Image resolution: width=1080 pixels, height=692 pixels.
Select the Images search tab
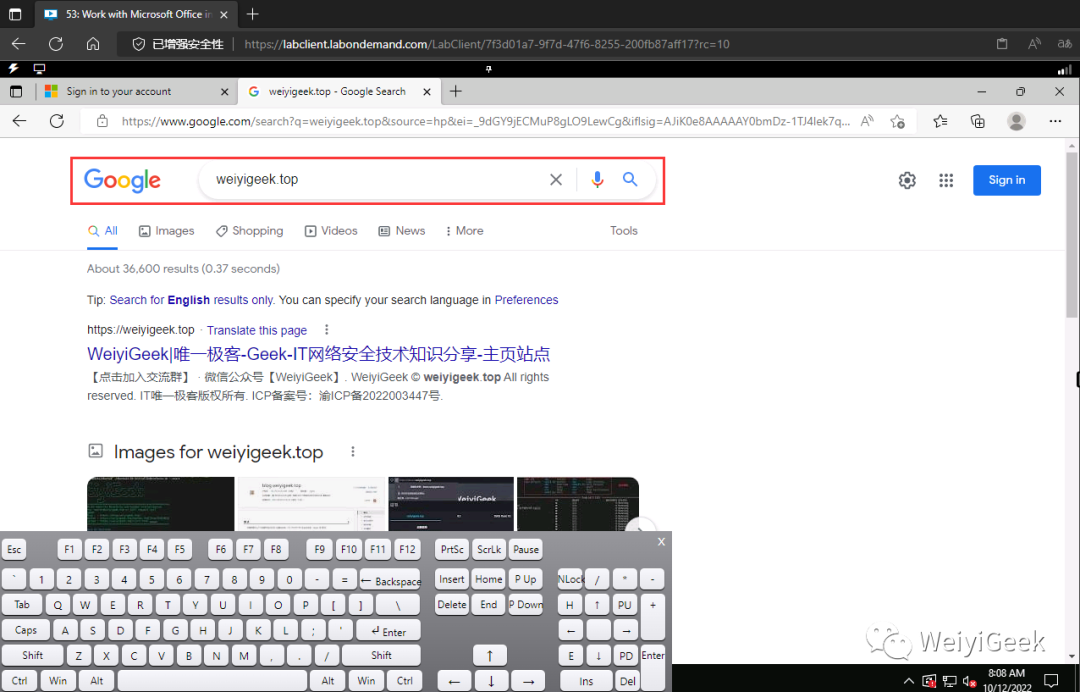[x=167, y=231]
